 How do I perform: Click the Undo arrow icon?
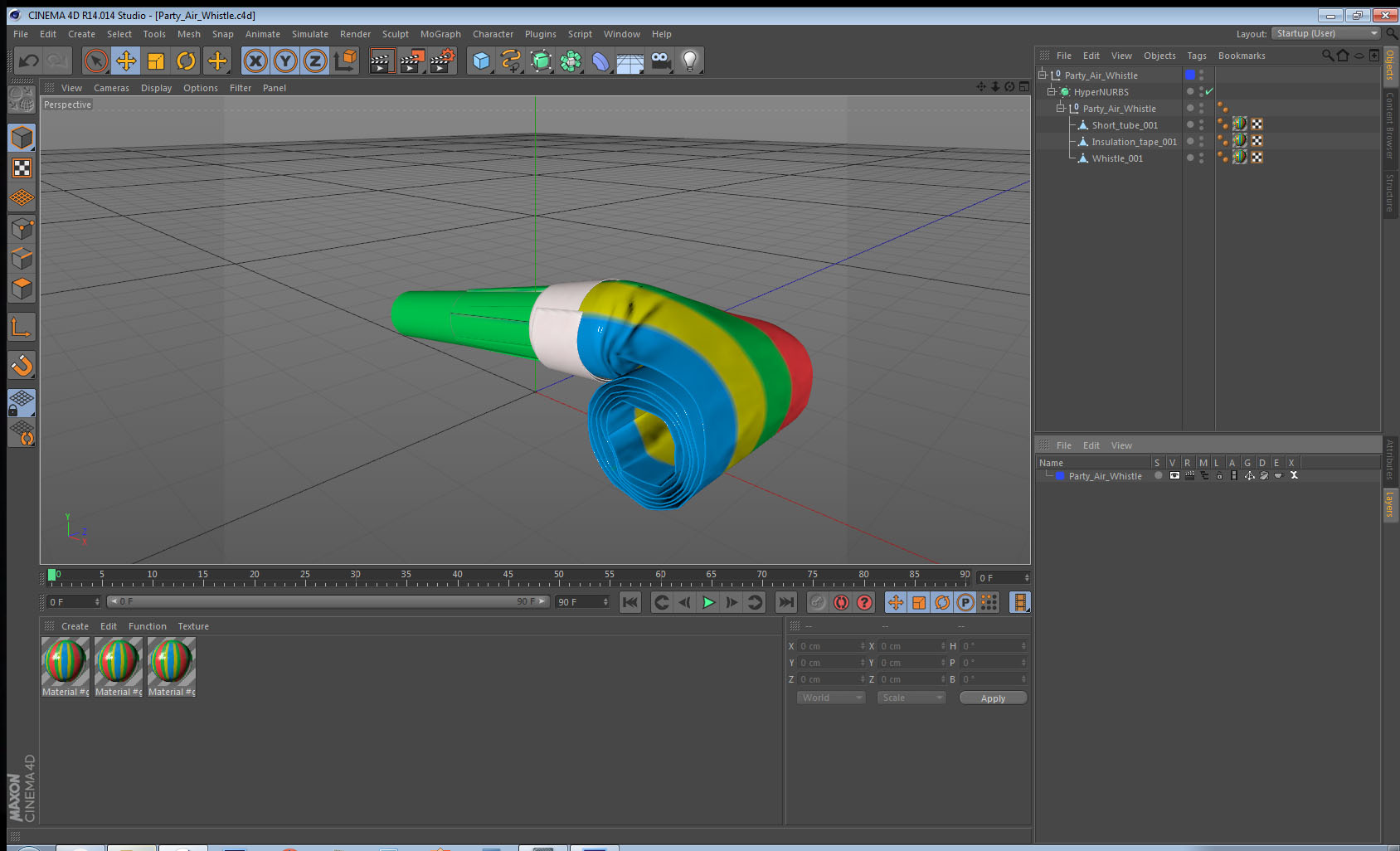pos(29,61)
